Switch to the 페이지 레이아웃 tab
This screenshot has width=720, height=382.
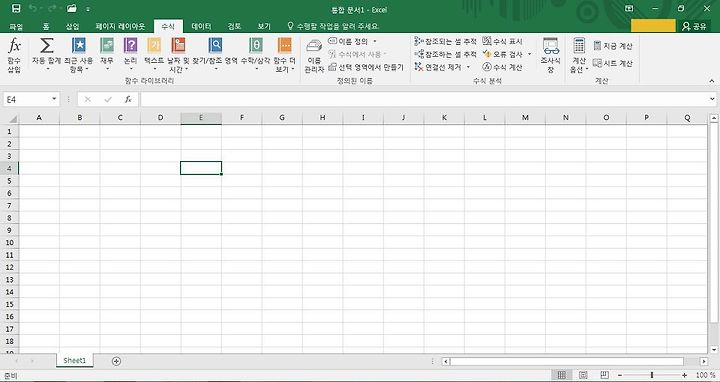[120, 26]
